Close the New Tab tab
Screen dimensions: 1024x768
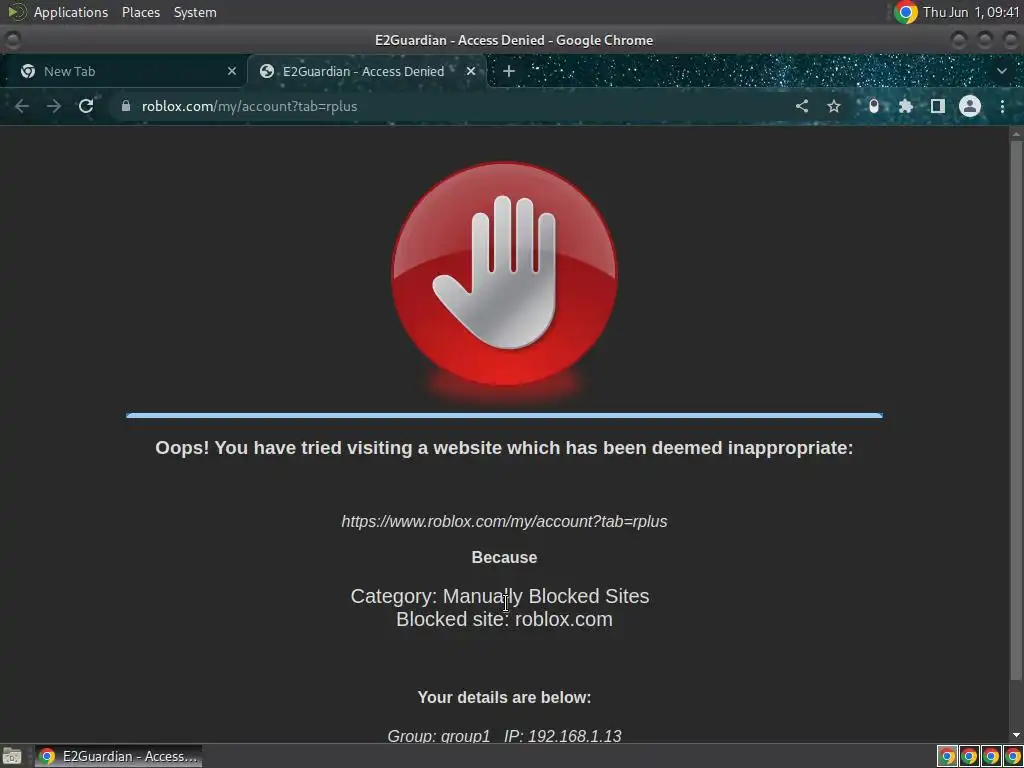coord(232,71)
